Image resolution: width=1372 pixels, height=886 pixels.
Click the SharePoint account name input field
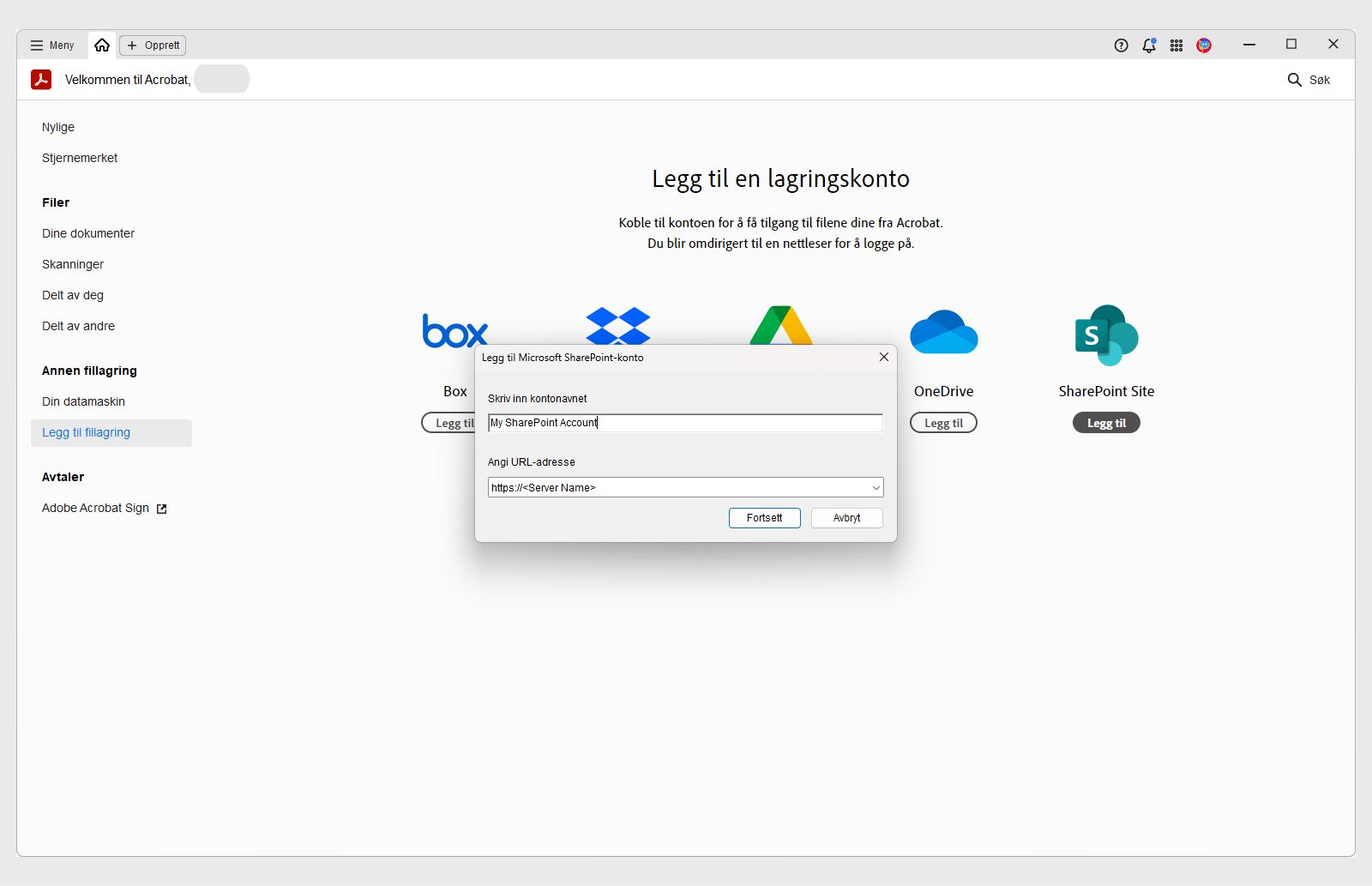pyautogui.click(x=684, y=423)
